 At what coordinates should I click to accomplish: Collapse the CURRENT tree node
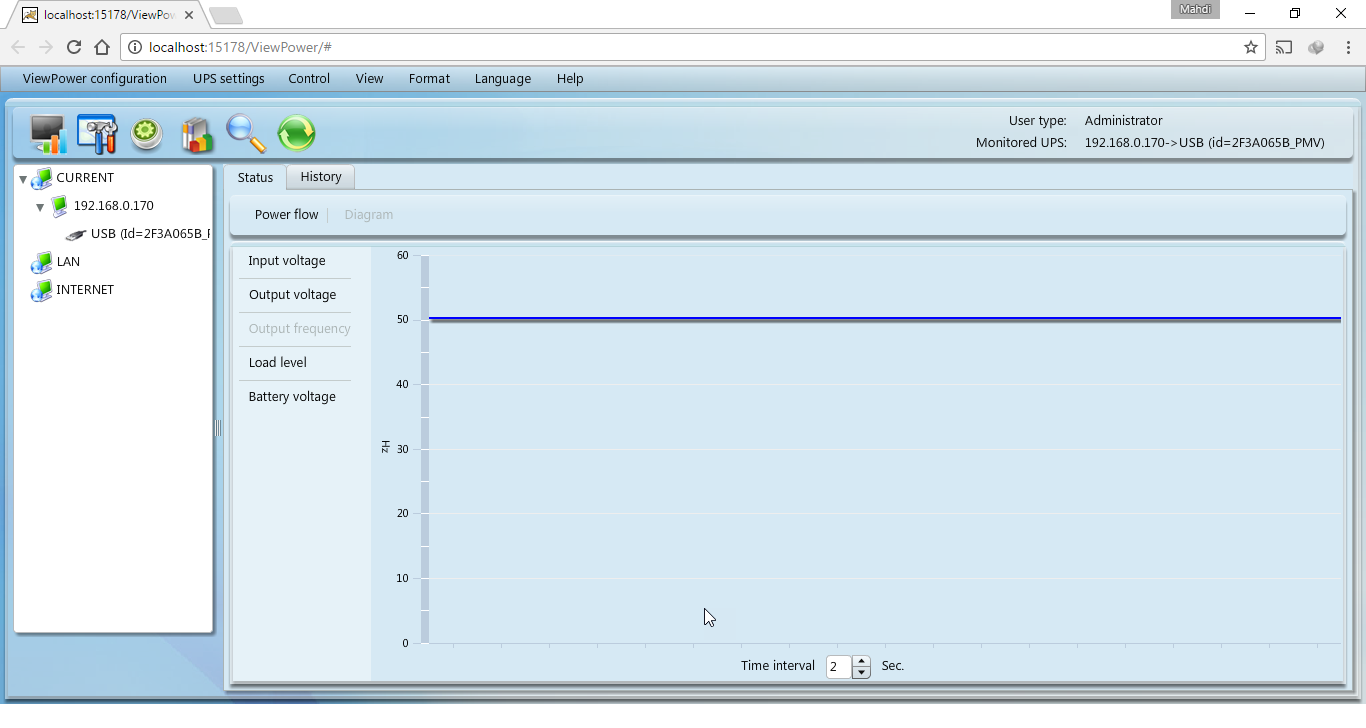tap(23, 179)
